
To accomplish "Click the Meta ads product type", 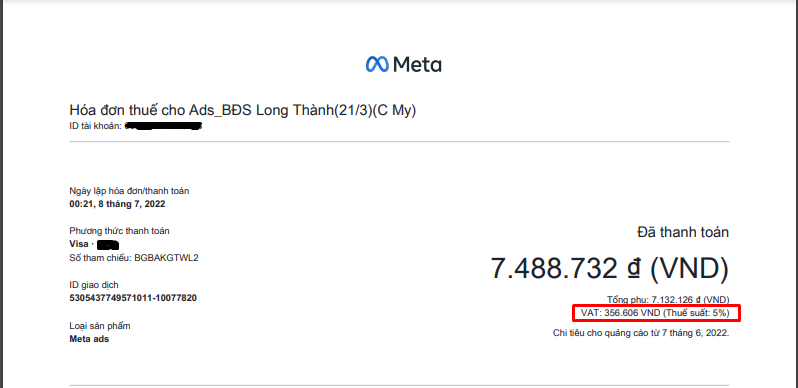I will tap(89, 339).
